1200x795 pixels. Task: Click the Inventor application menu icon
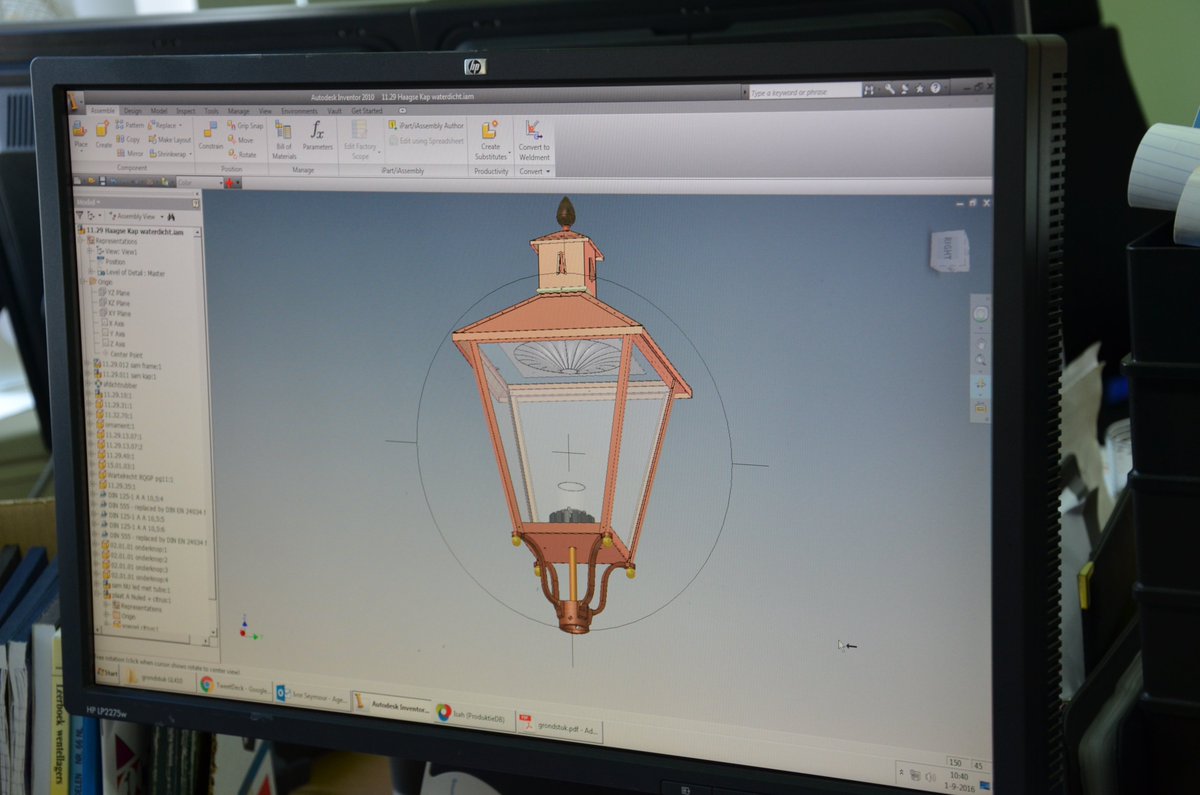(76, 100)
